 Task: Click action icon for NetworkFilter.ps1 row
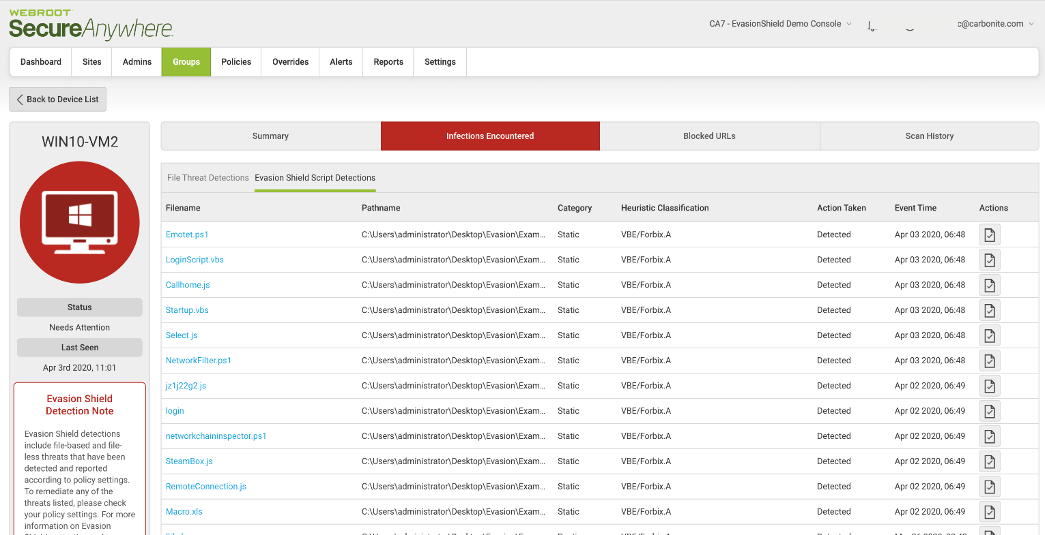[990, 360]
